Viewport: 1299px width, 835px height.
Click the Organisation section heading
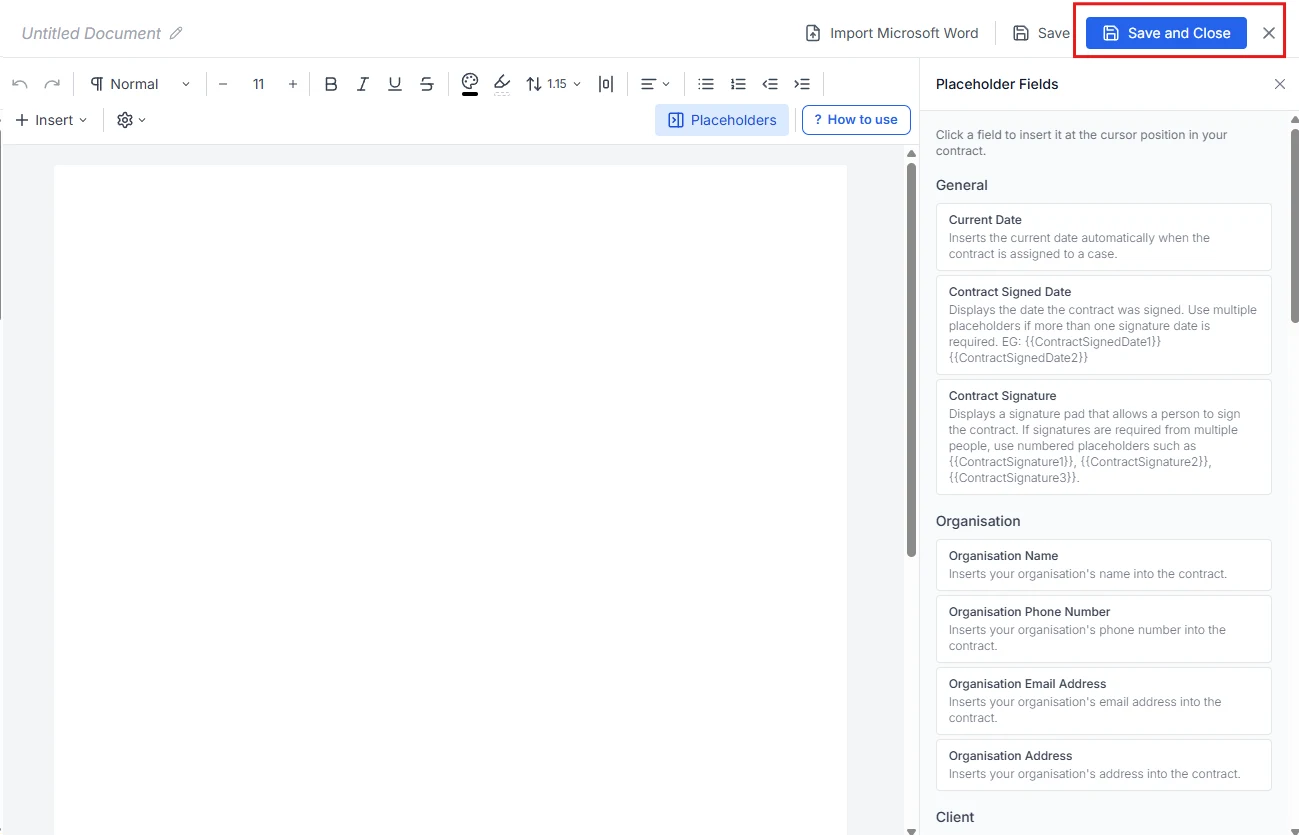[x=978, y=521]
